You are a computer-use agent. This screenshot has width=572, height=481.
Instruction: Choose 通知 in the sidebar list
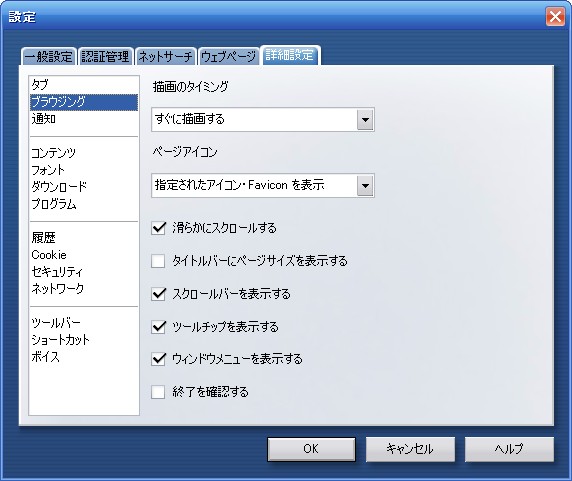pyautogui.click(x=84, y=119)
